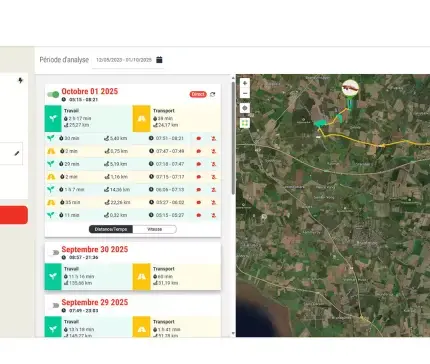
Task: Click the lightning bolt icon in left panel
Action: point(20,80)
